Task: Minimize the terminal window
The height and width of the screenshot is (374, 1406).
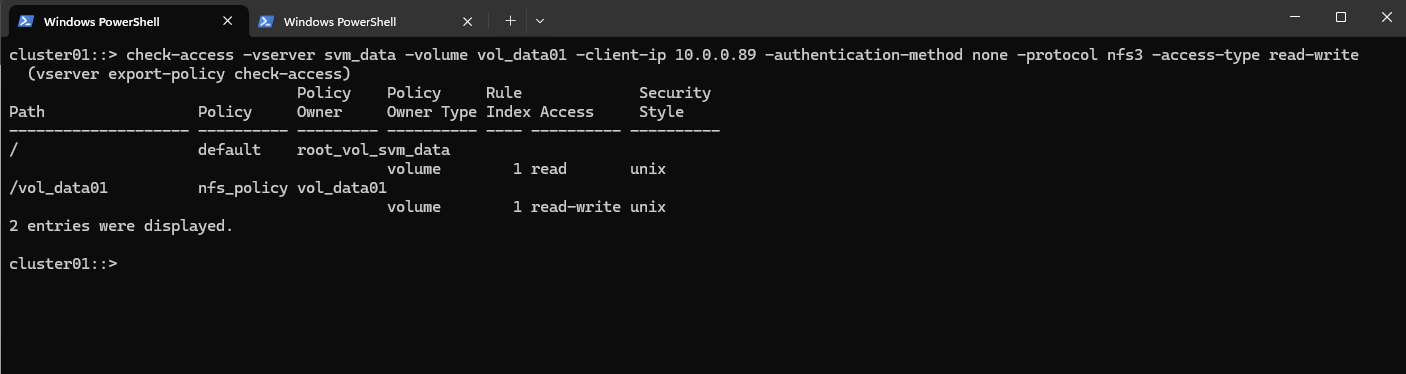Action: [x=1297, y=17]
